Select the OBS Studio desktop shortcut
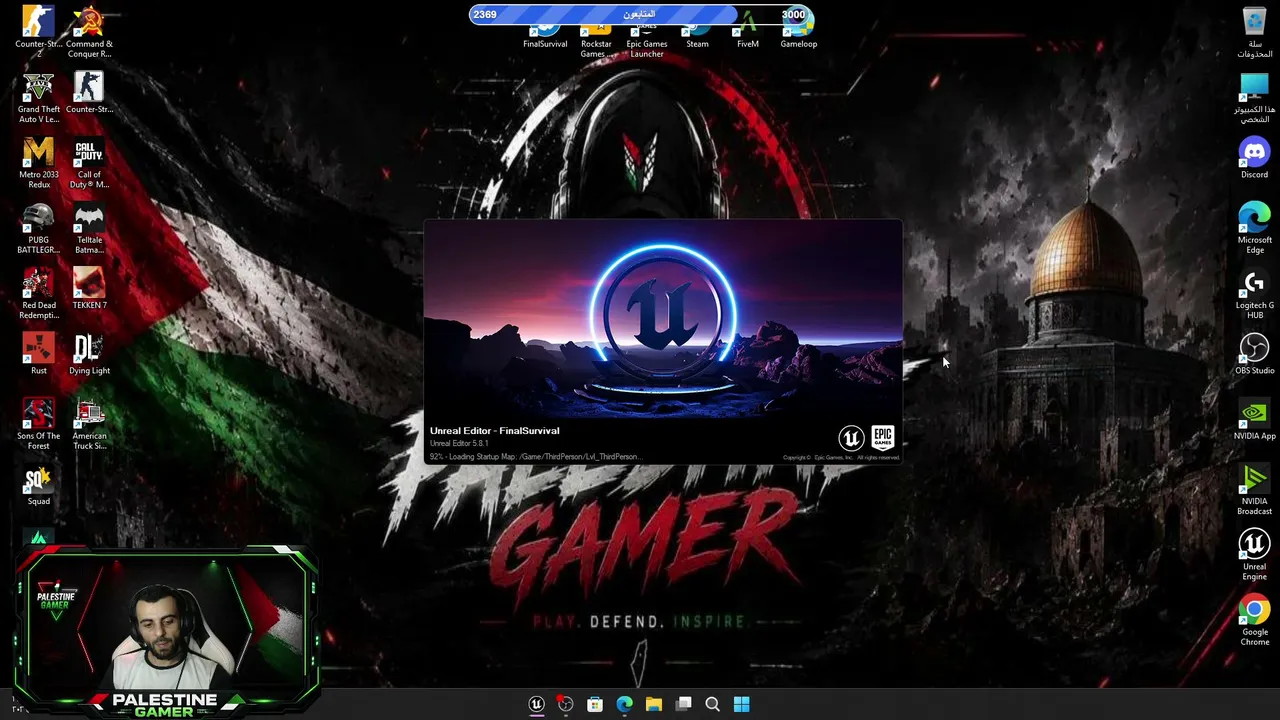 tap(1254, 353)
